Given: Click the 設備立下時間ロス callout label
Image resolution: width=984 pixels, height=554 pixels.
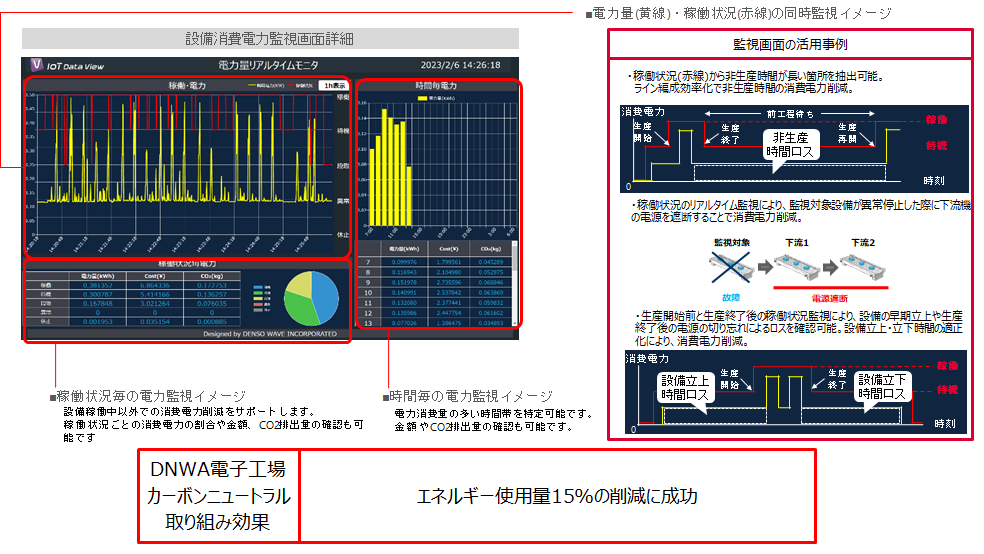Looking at the screenshot, I should coord(885,388).
